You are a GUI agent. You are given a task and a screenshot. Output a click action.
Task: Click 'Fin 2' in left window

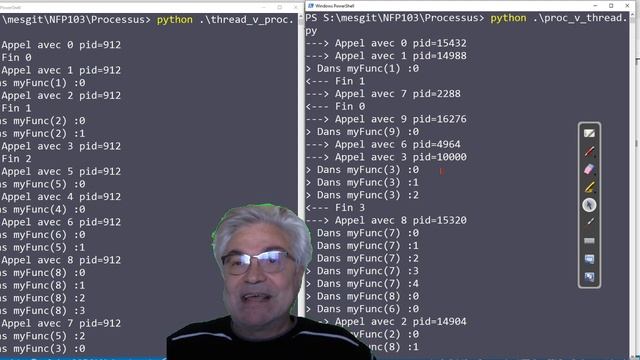coord(16,159)
